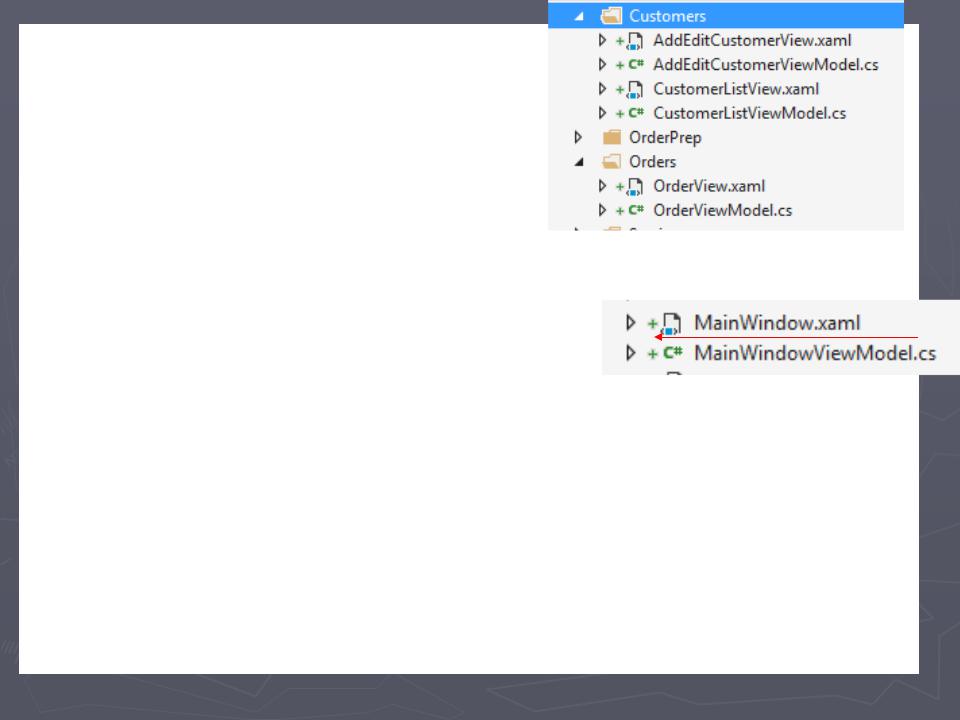Select AddEditCustomerView.xaml file name
960x720 pixels.
tap(752, 40)
